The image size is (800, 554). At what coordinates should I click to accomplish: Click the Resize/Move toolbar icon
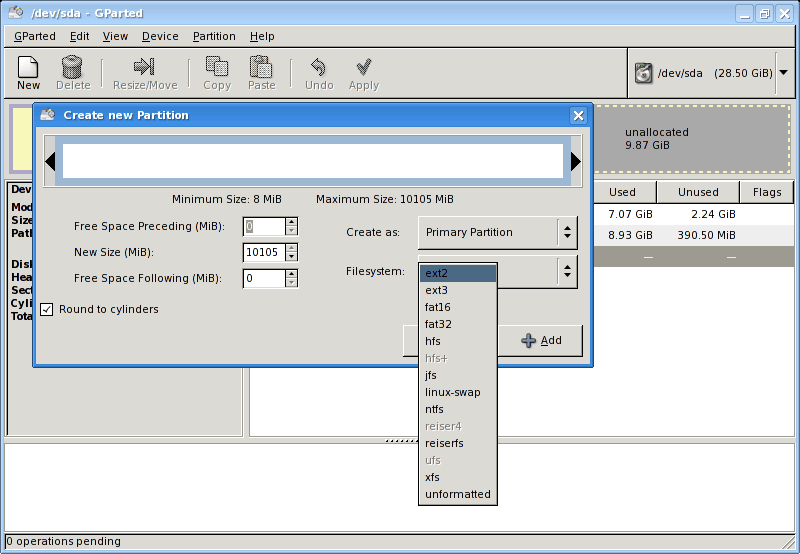coord(145,67)
